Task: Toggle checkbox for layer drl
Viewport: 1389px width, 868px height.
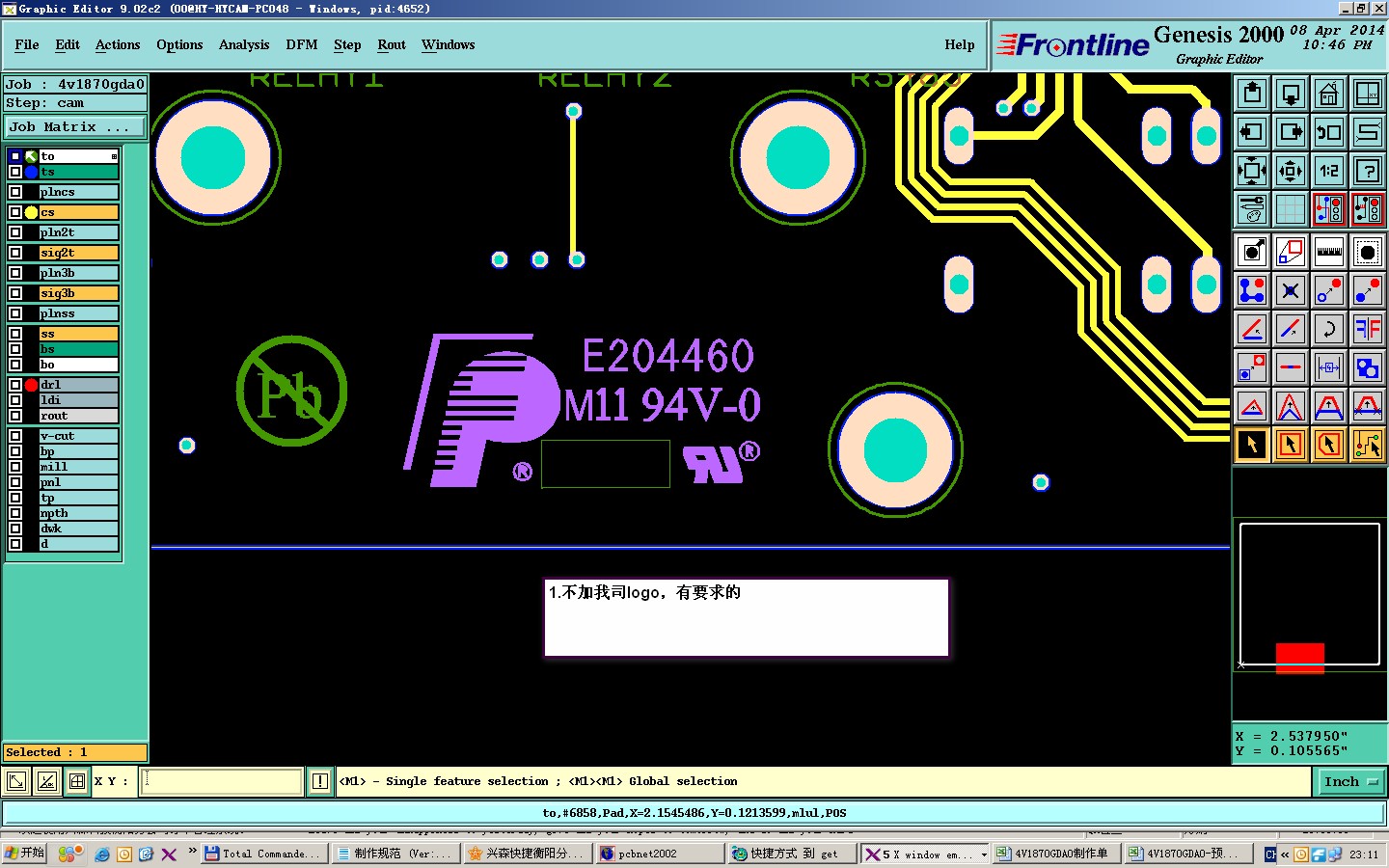Action: coord(15,385)
